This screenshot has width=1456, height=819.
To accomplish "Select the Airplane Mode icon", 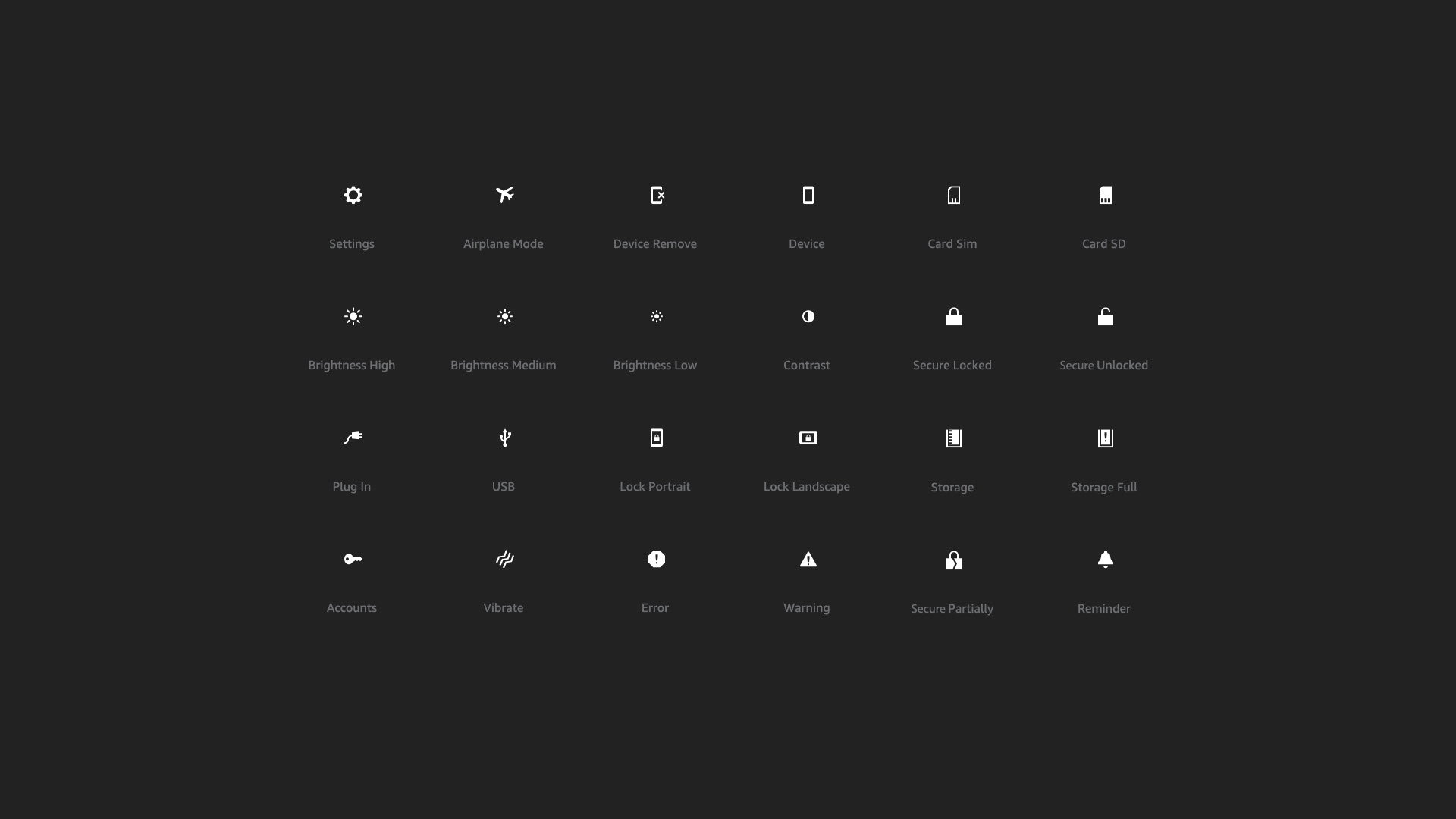I will 504,195.
